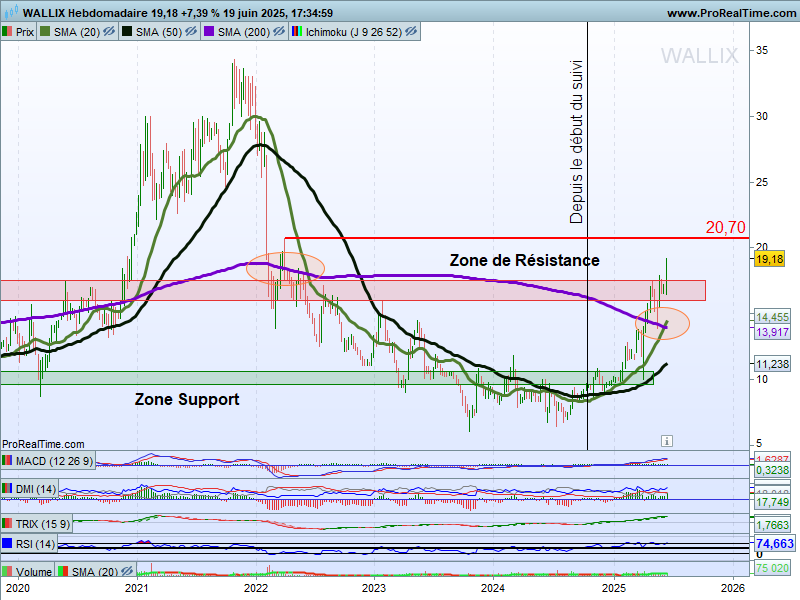Select the Zone de Résistance annotation text
The width and height of the screenshot is (800, 600).
524,260
